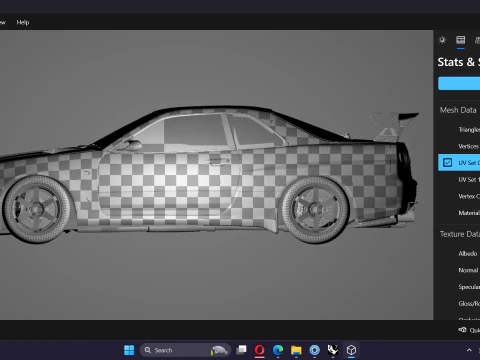The image size is (480, 360).
Task: Open Task View from the taskbar
Action: click(241, 350)
